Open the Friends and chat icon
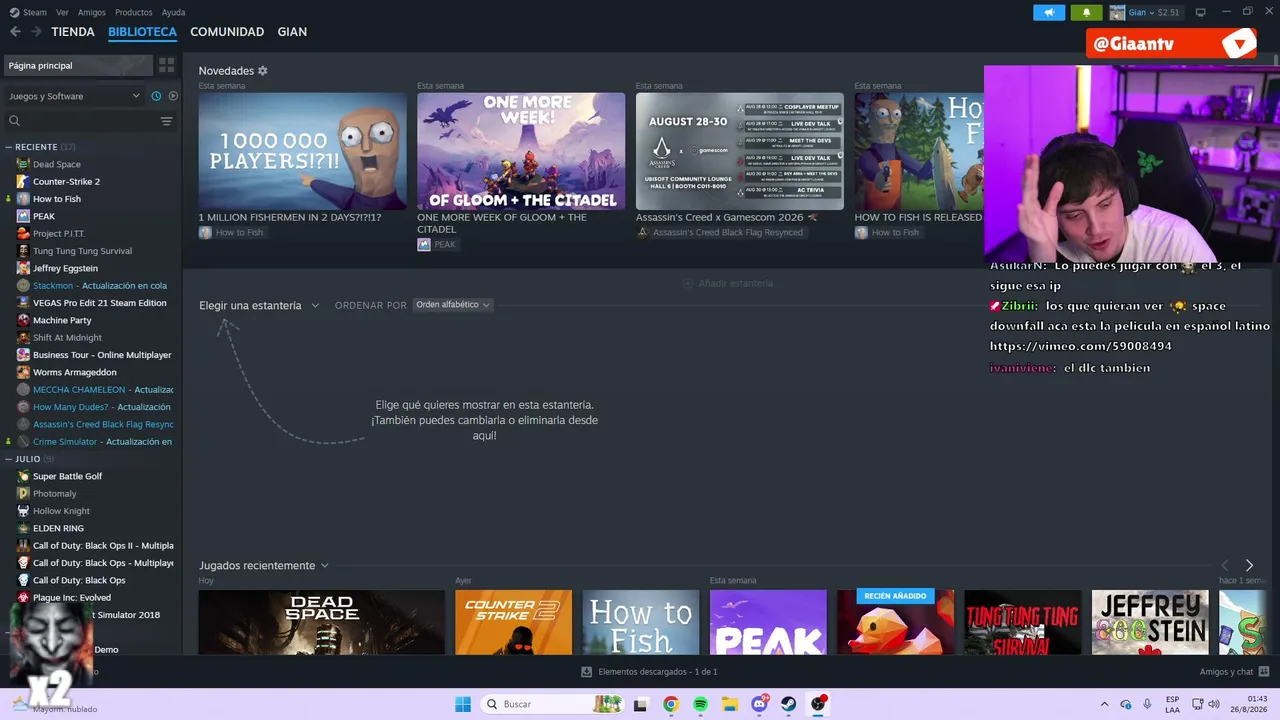Screen dimensions: 1280x720 (x=1264, y=672)
